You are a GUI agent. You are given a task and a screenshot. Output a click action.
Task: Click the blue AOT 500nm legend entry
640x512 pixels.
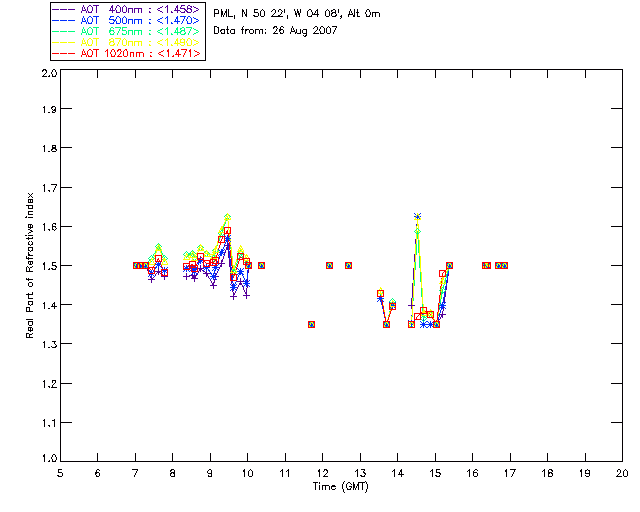pos(126,20)
